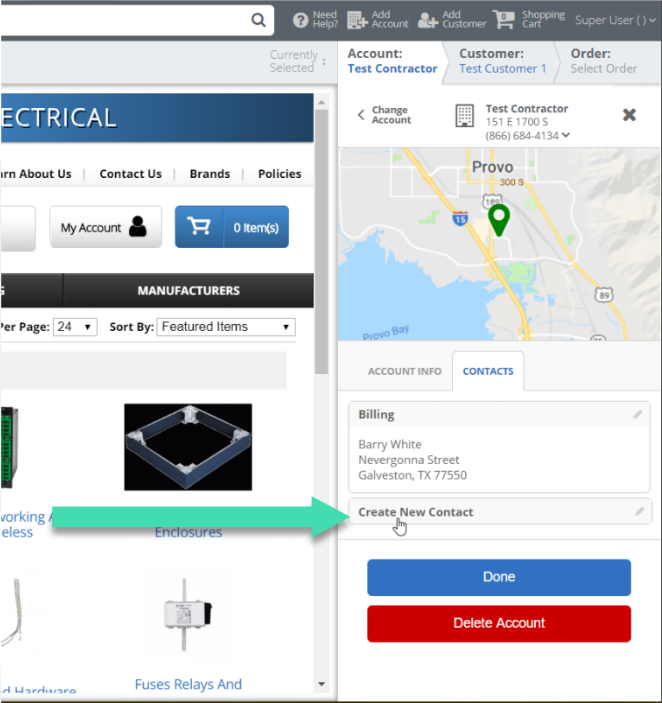
Task: Open the Policies link
Action: coord(280,174)
